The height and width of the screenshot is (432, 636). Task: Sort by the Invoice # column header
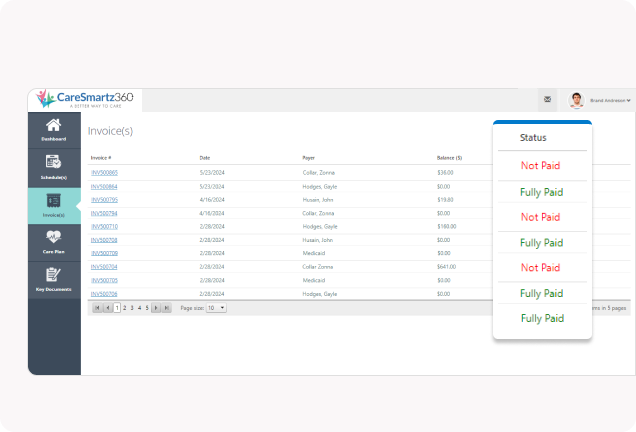pos(101,158)
